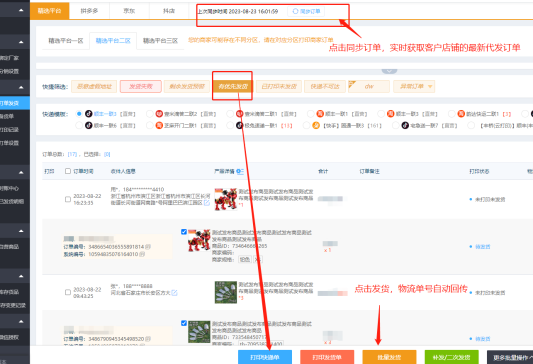Click the red toy product thumbnail in first order
The width and height of the screenshot is (533, 364).
pos(226,199)
